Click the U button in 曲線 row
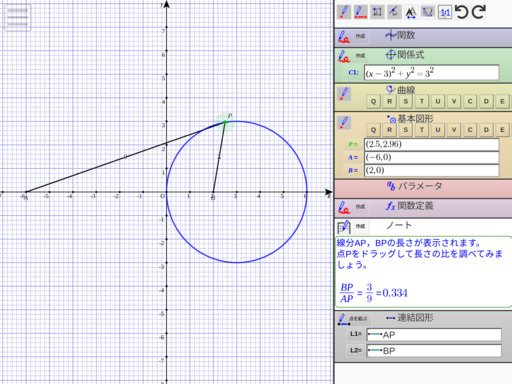Viewport: 512px width, 384px height. point(438,101)
